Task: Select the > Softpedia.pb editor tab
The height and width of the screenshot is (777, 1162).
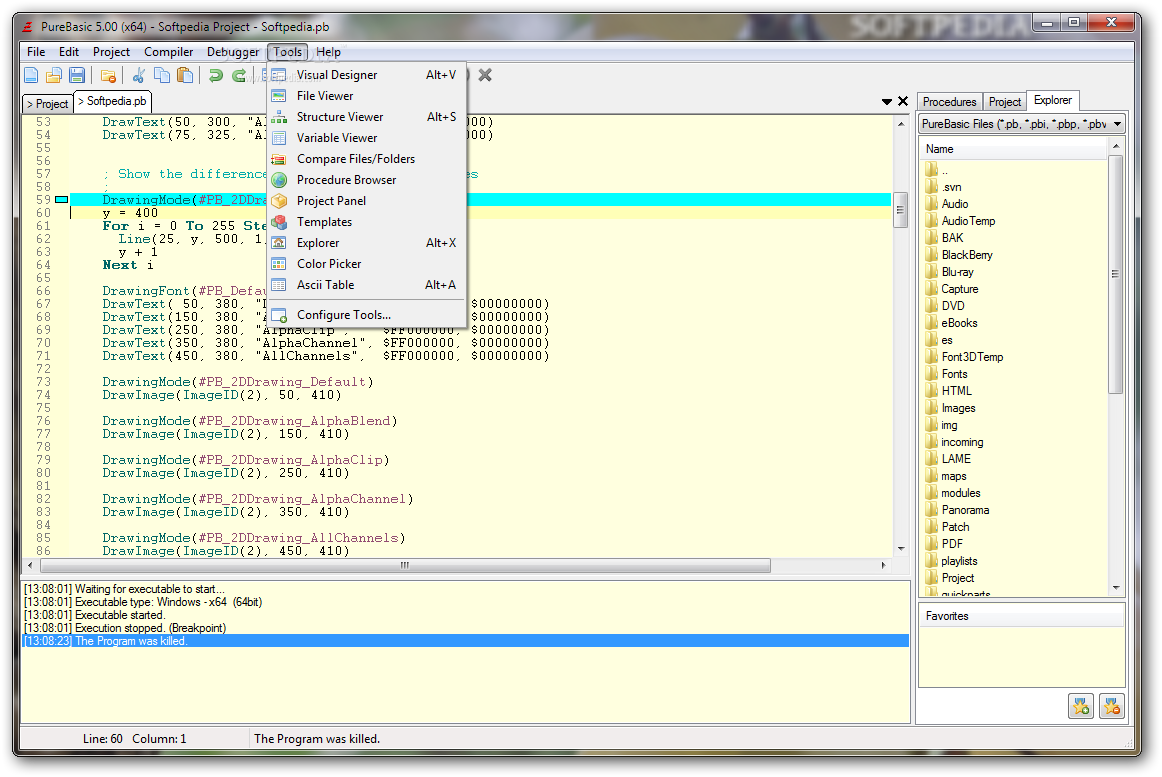Action: [112, 102]
